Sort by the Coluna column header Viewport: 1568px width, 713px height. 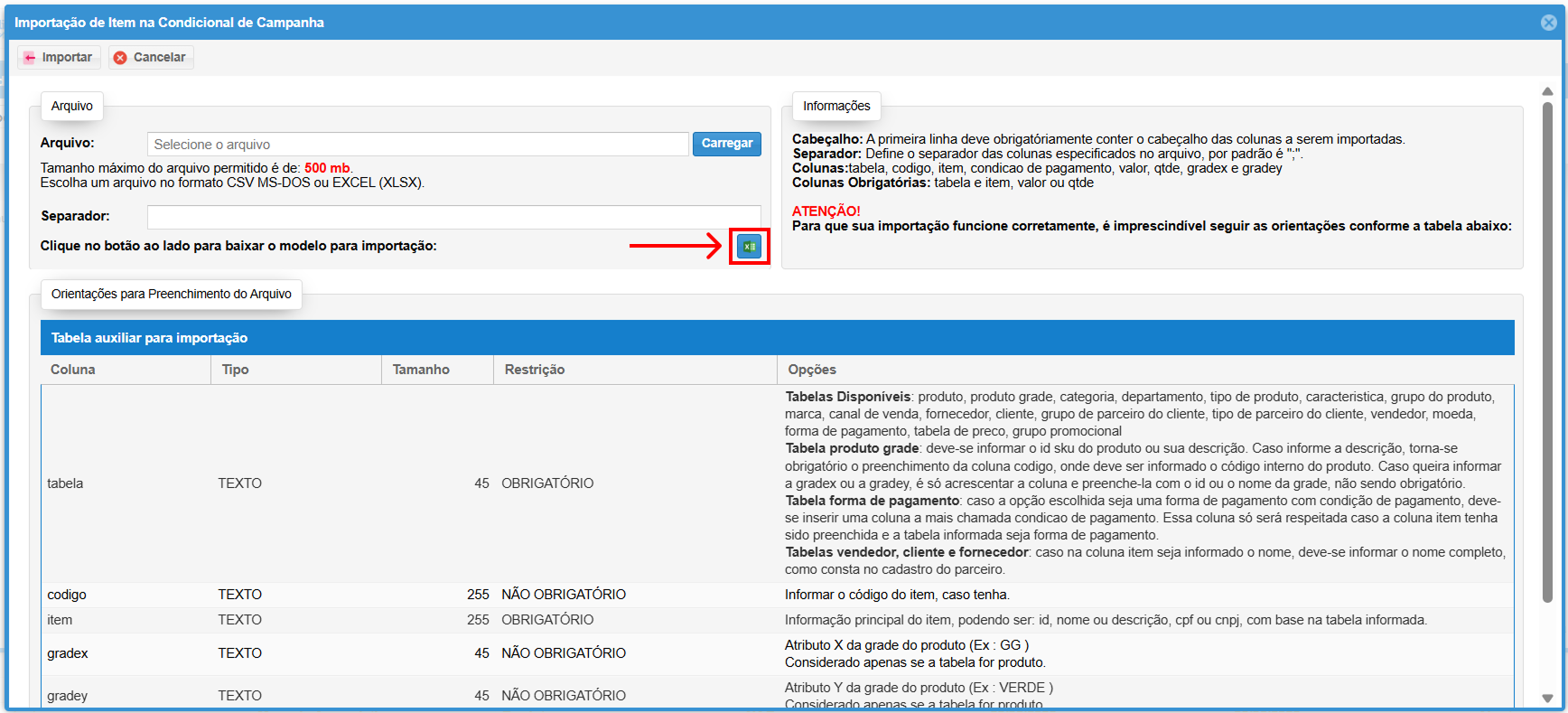point(73,370)
